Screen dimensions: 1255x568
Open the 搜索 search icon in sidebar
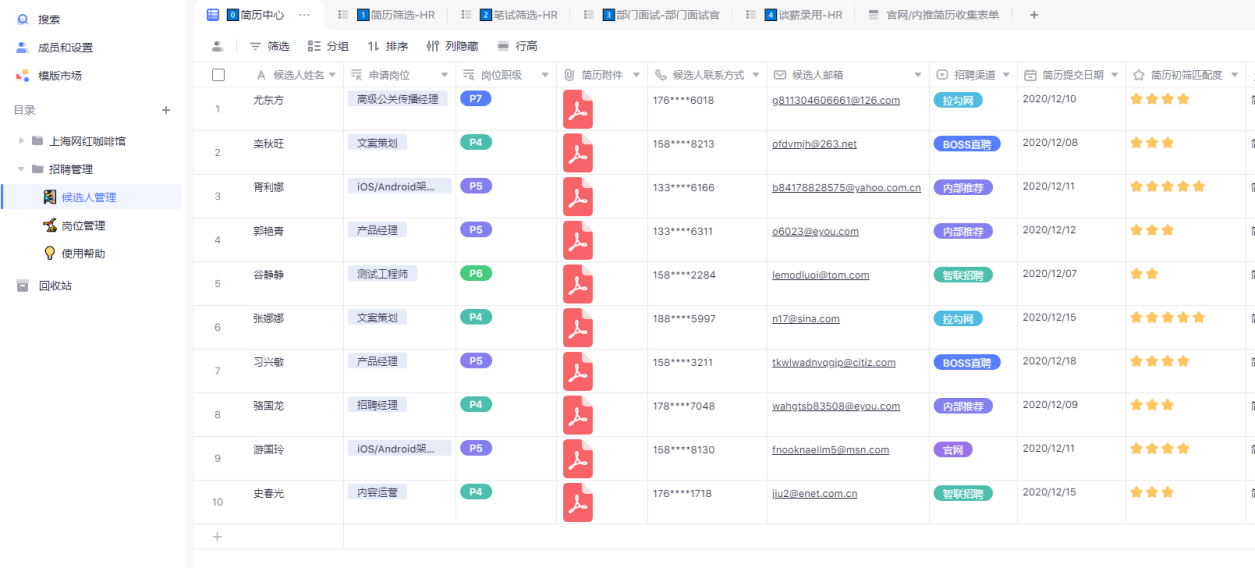(22, 19)
